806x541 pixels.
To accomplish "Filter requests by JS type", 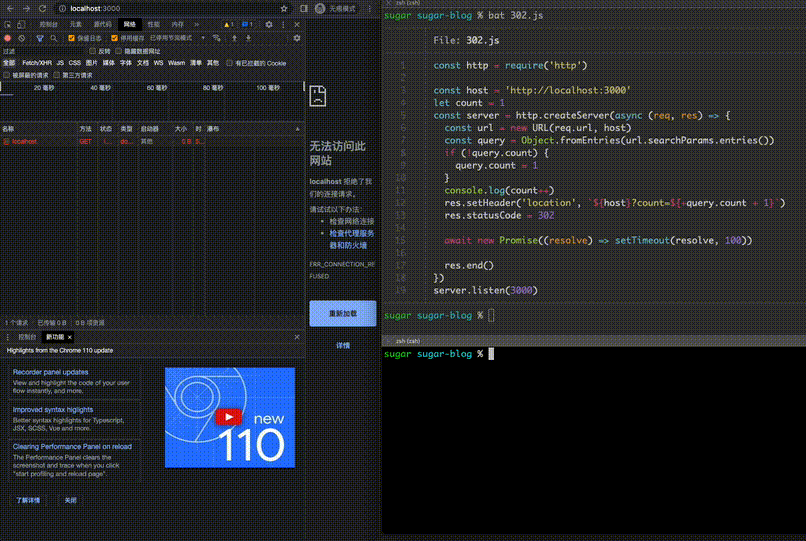I will coord(60,63).
